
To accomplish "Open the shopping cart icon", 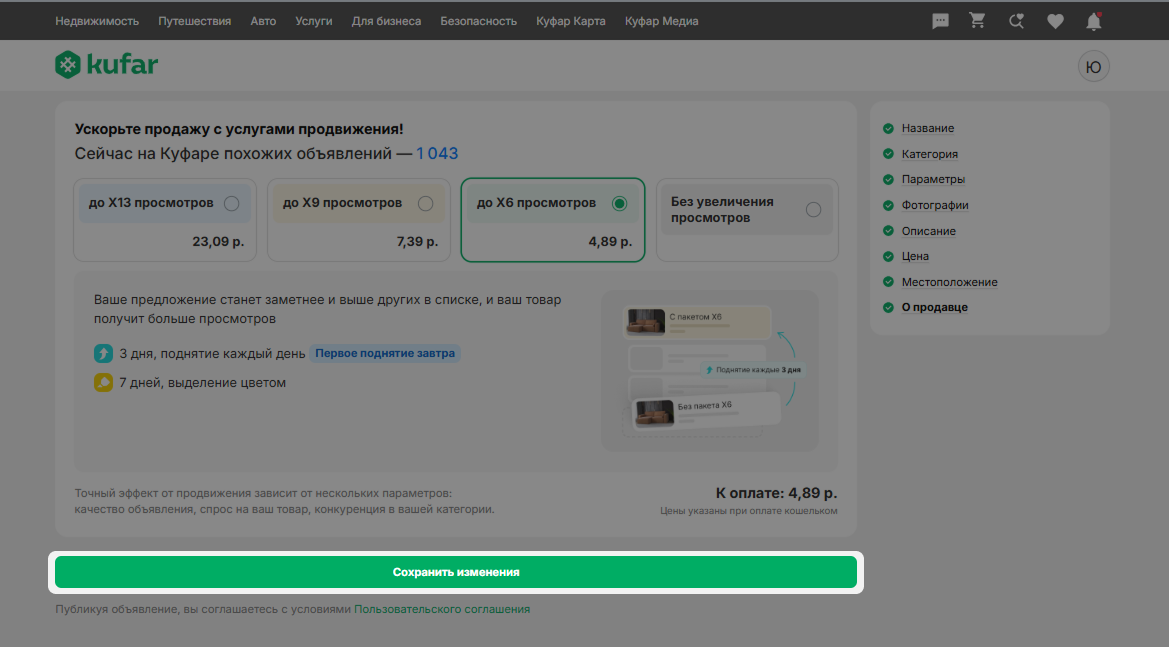I will (977, 21).
